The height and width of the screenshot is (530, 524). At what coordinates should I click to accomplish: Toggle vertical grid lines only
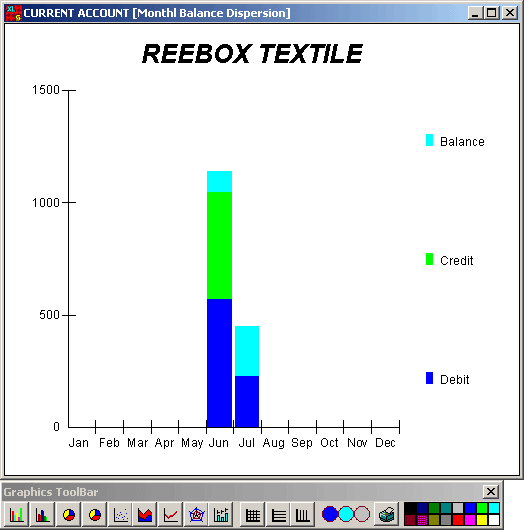[303, 515]
